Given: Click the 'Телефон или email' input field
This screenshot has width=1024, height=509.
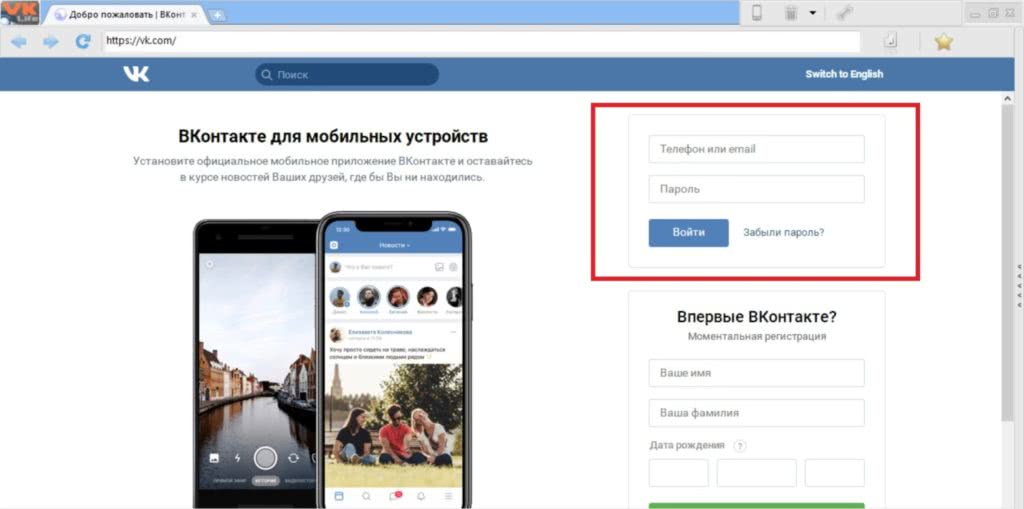Looking at the screenshot, I should 756,149.
